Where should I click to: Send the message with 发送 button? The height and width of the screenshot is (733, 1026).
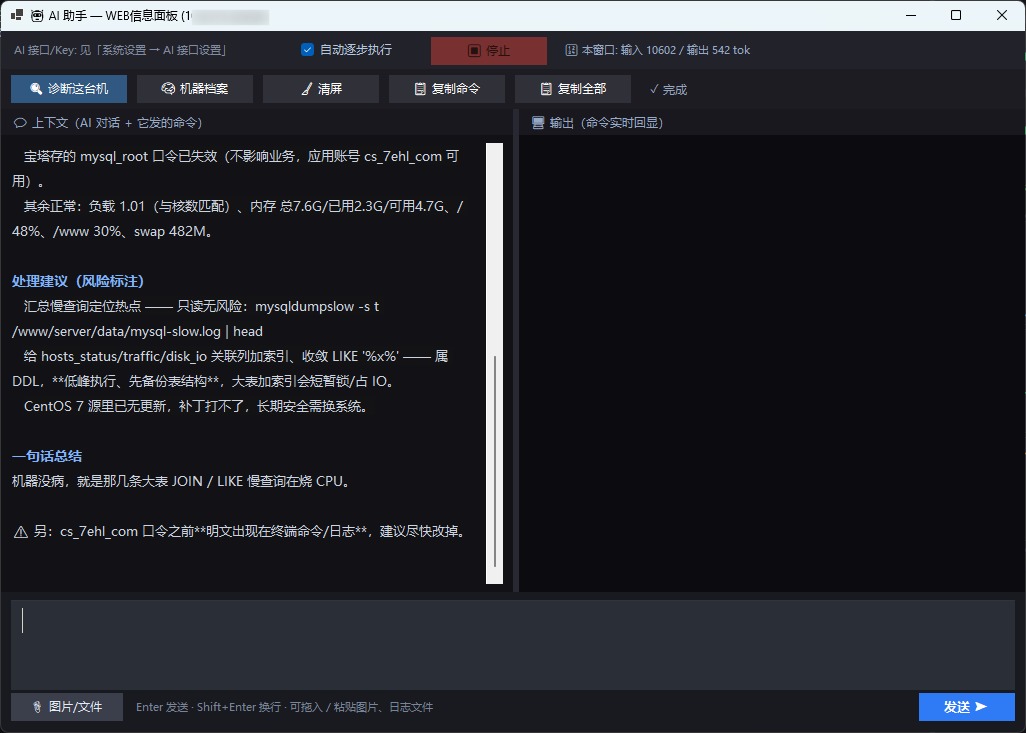click(x=966, y=707)
